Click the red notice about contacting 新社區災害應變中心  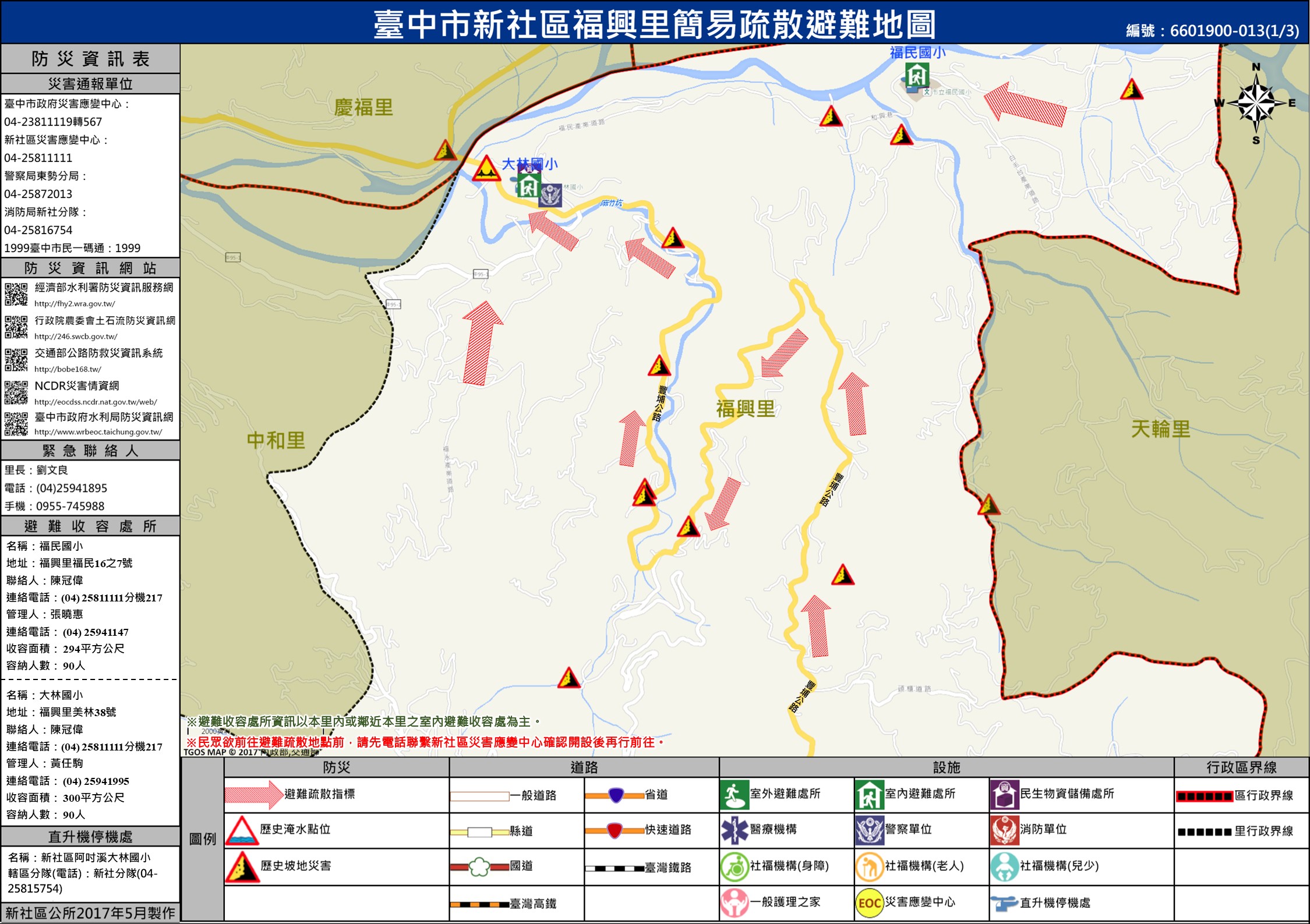[426, 742]
